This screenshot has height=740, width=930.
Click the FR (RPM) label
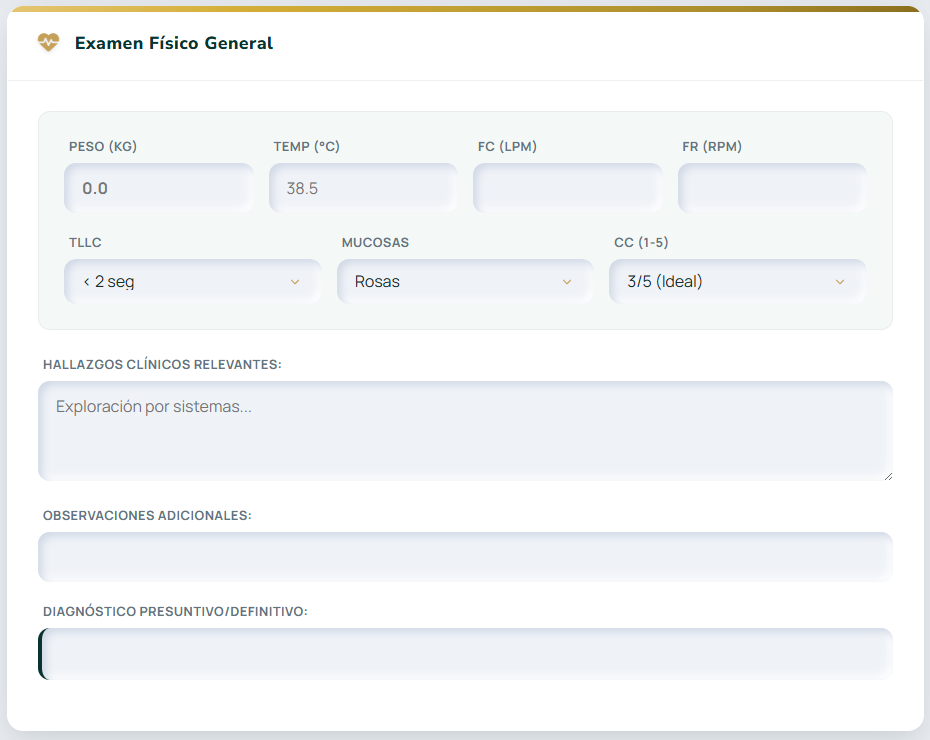pos(712,146)
